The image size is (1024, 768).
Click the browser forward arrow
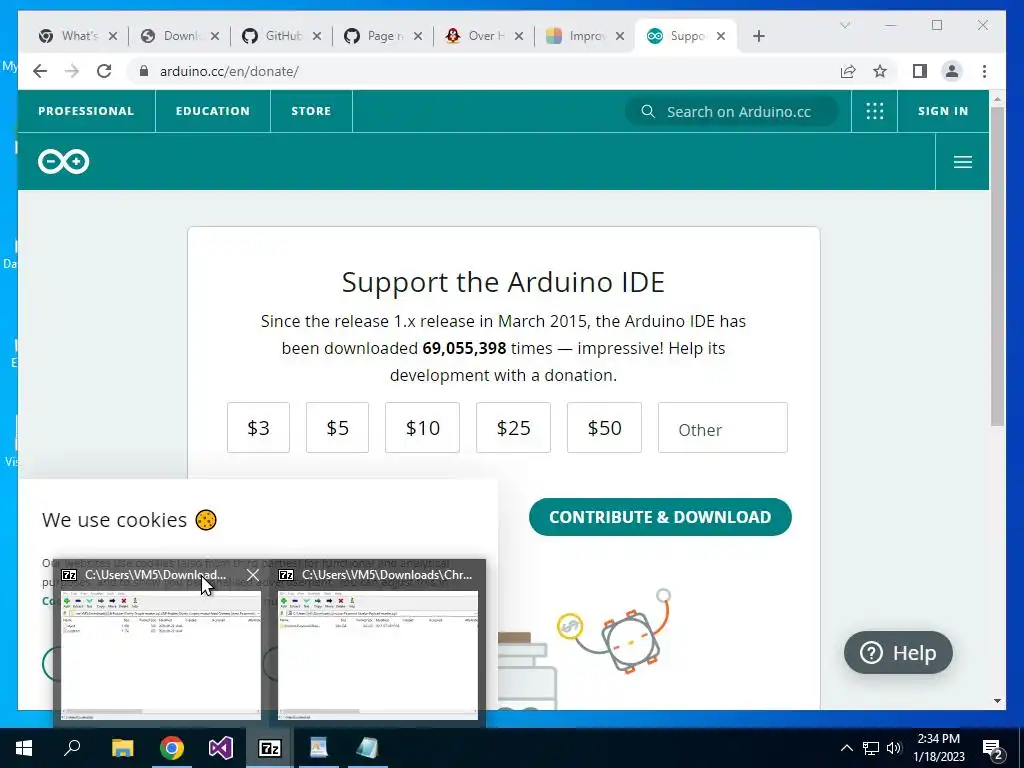(72, 71)
